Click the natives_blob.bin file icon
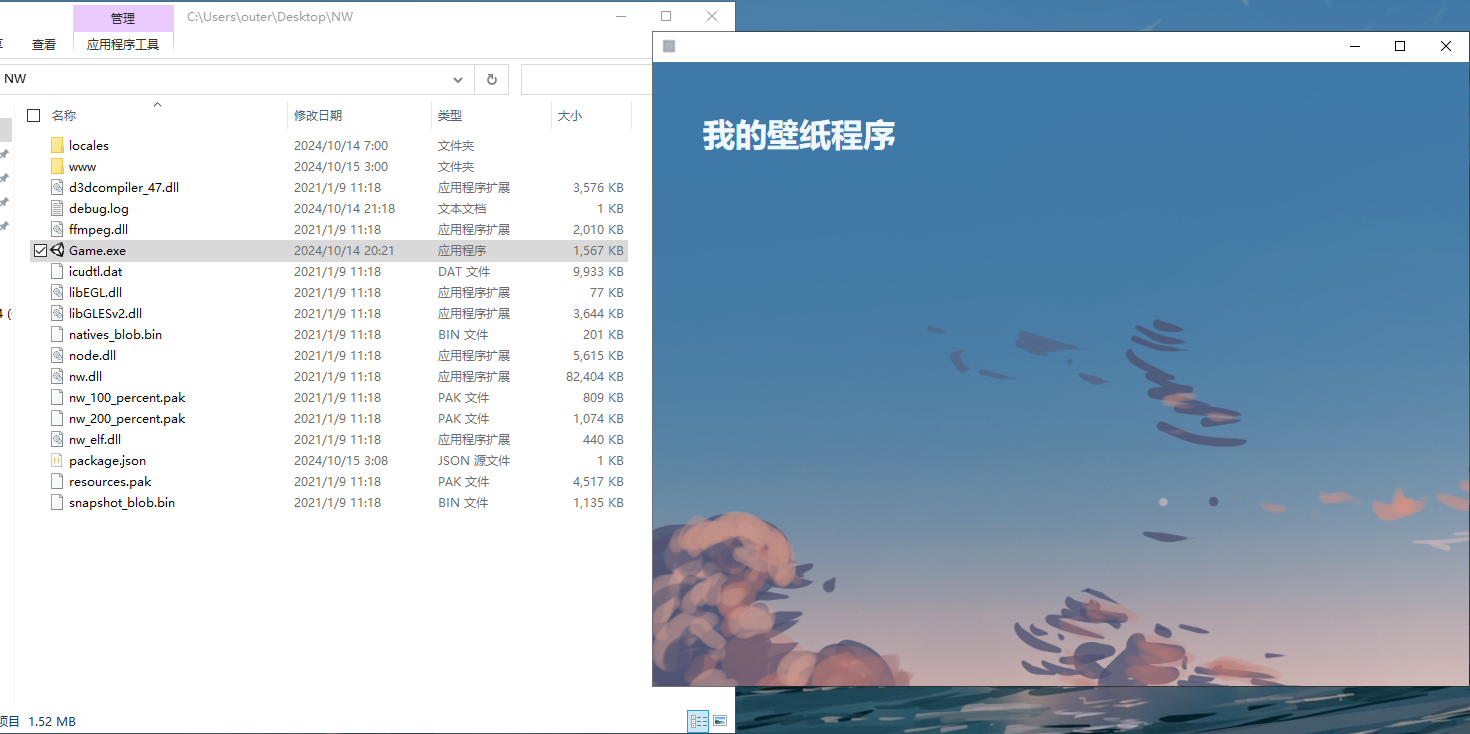The width and height of the screenshot is (1470, 734). (57, 335)
